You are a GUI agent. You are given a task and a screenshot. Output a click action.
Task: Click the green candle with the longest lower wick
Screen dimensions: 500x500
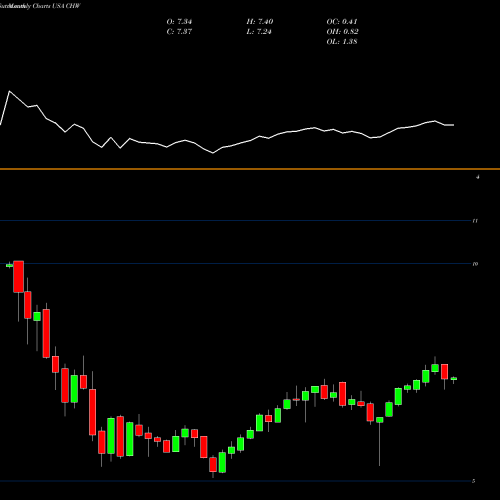[380, 420]
